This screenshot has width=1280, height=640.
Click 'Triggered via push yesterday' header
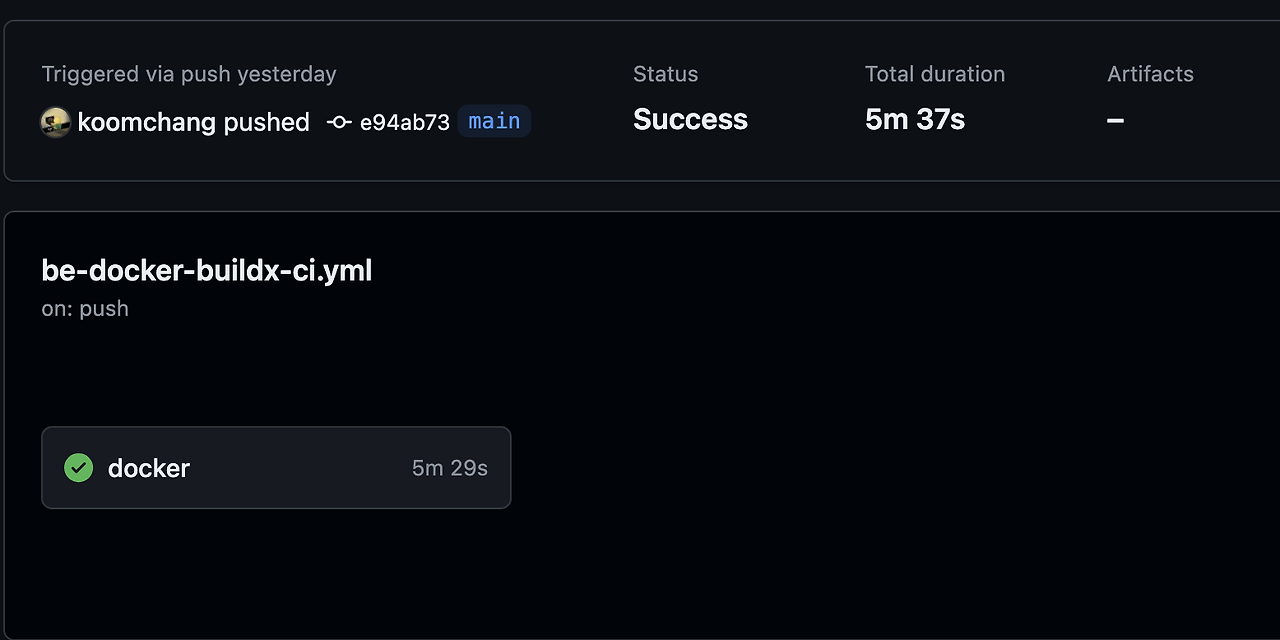click(x=188, y=73)
